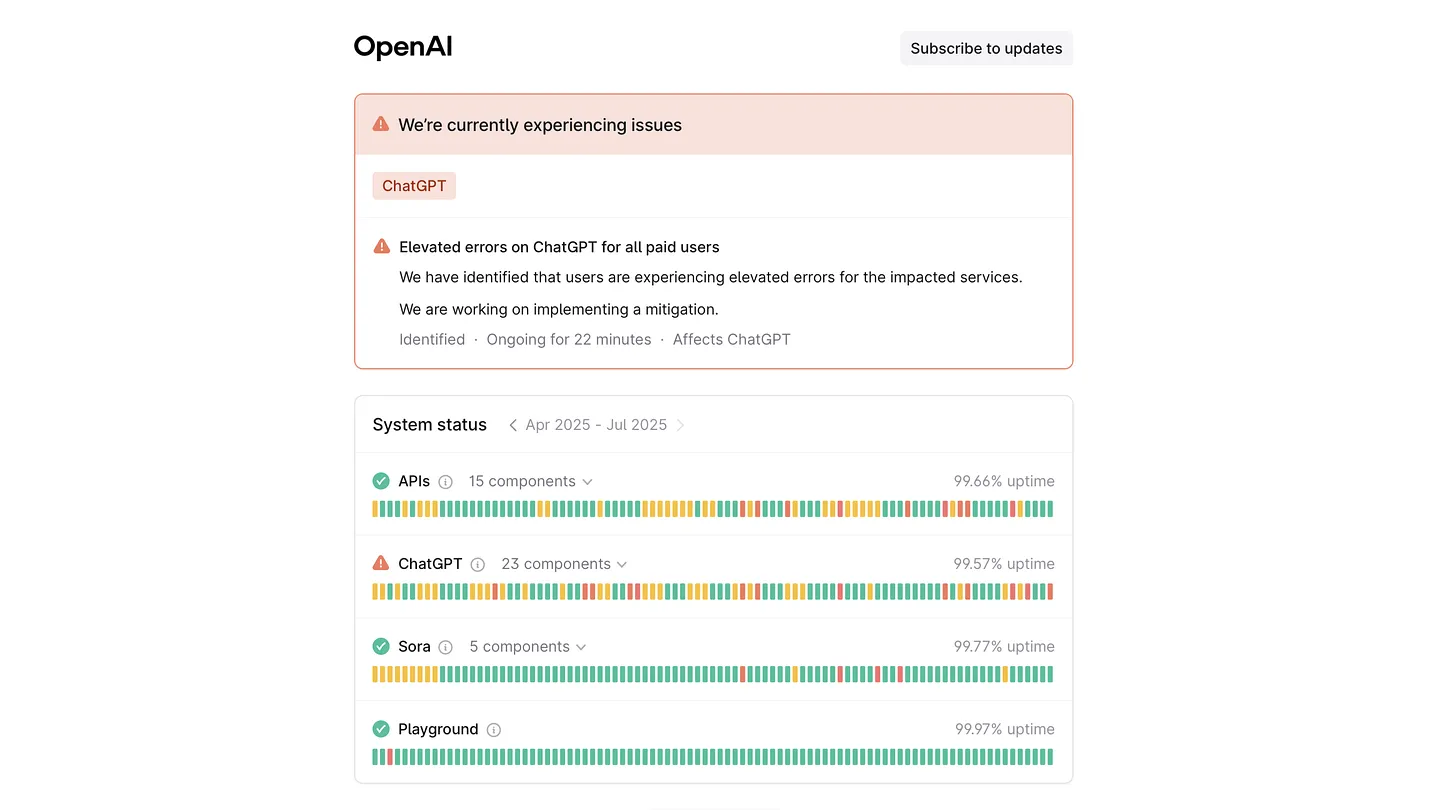Click the red bar in Playground uptime chart

coord(390,757)
